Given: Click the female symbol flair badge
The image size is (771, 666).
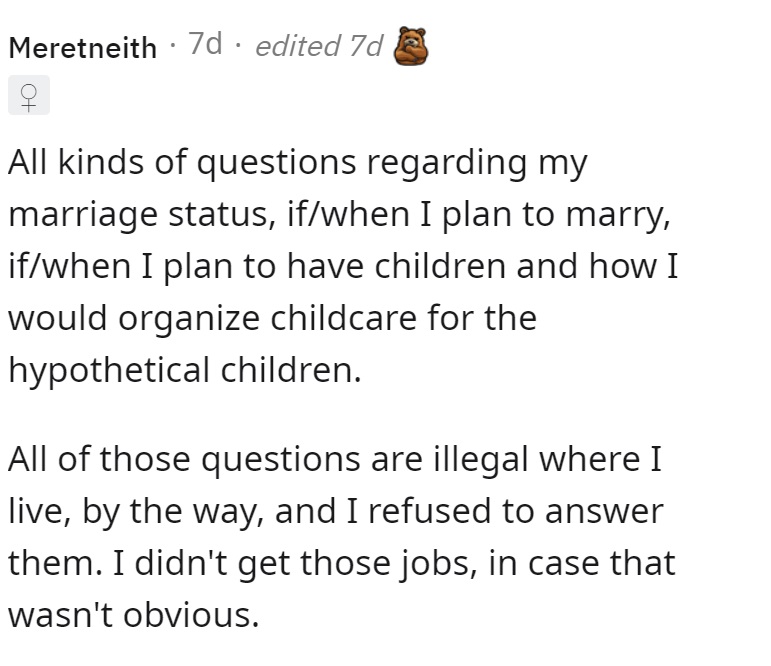Looking at the screenshot, I should click(29, 95).
